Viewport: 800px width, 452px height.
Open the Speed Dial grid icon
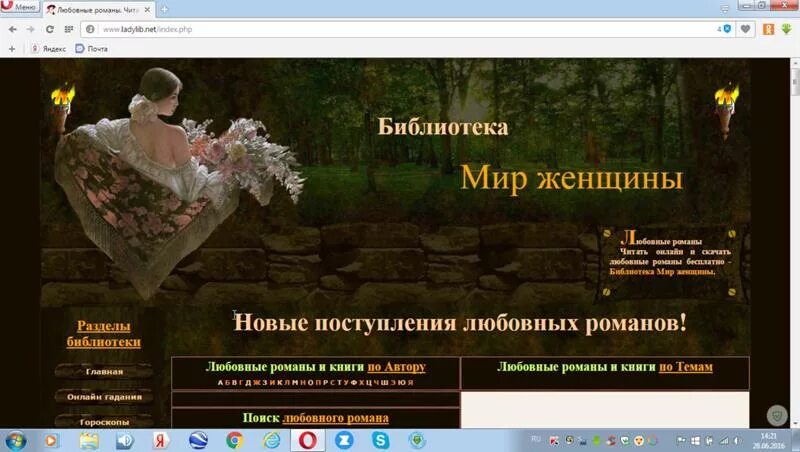pos(69,30)
